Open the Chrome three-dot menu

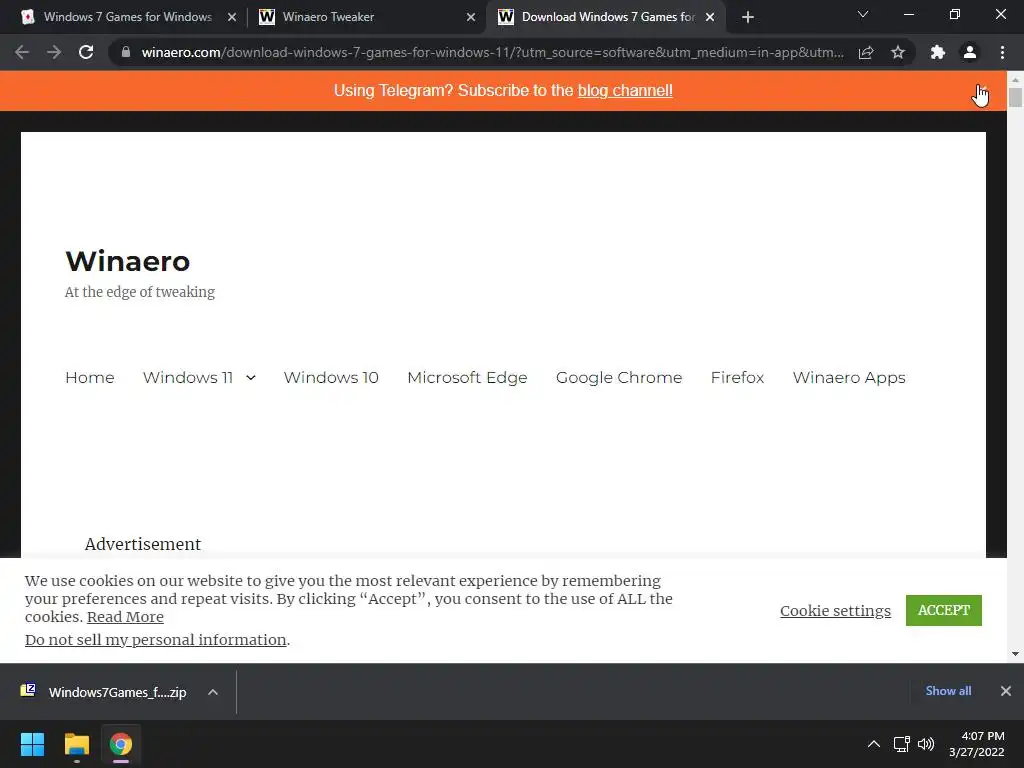pos(1002,52)
